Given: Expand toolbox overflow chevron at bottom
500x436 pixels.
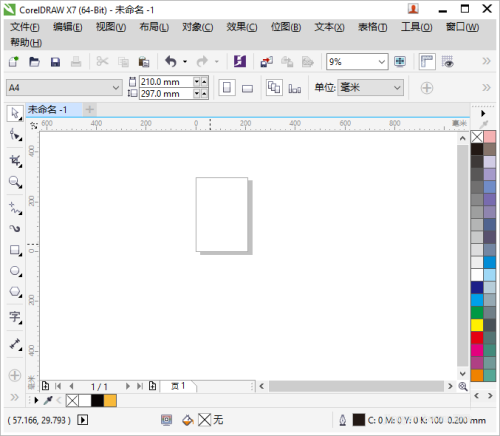Looking at the screenshot, I should pos(14,397).
